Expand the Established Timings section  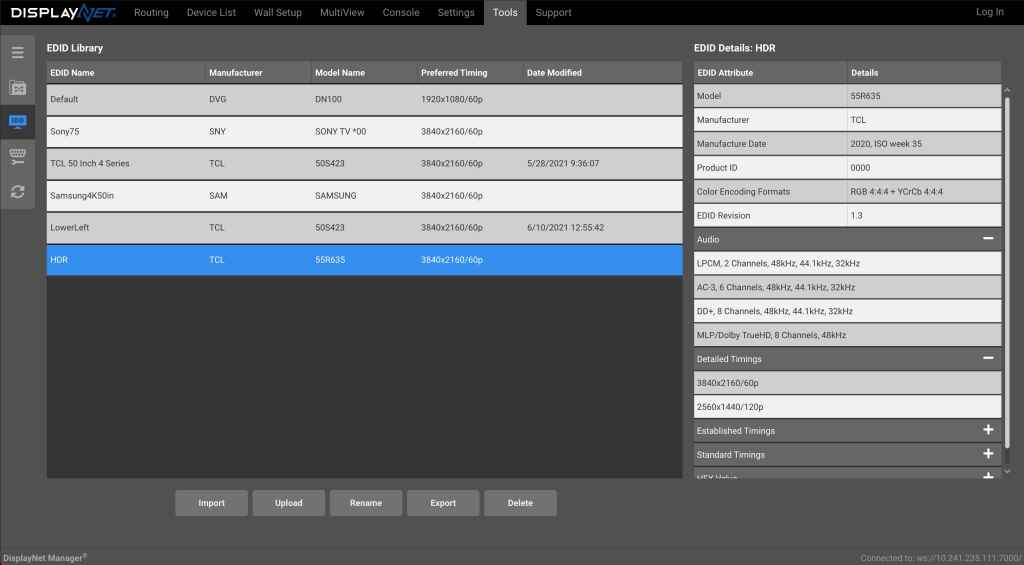(x=988, y=430)
